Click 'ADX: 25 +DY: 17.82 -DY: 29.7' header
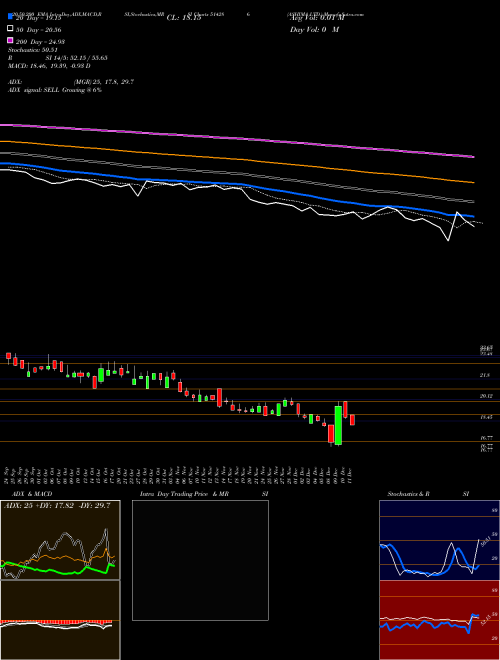The height and width of the screenshot is (660, 500). click(57, 506)
